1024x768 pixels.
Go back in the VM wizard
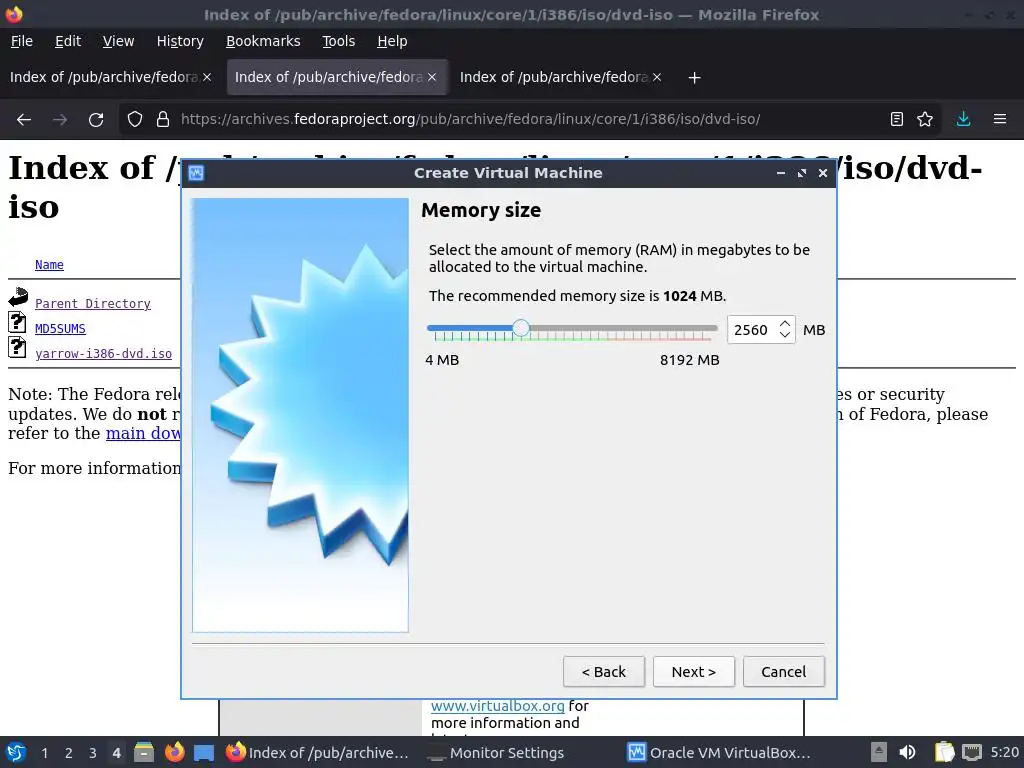coord(603,672)
